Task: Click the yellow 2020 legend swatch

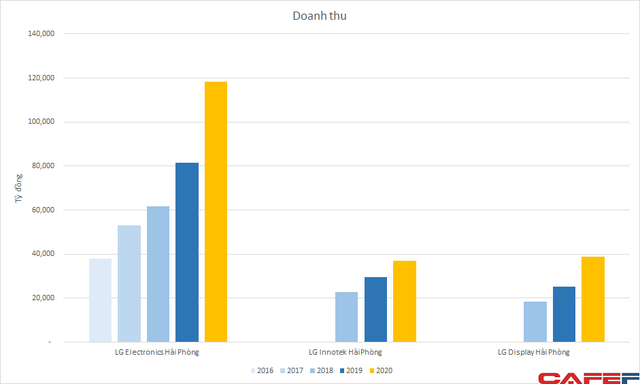Action: tap(372, 371)
